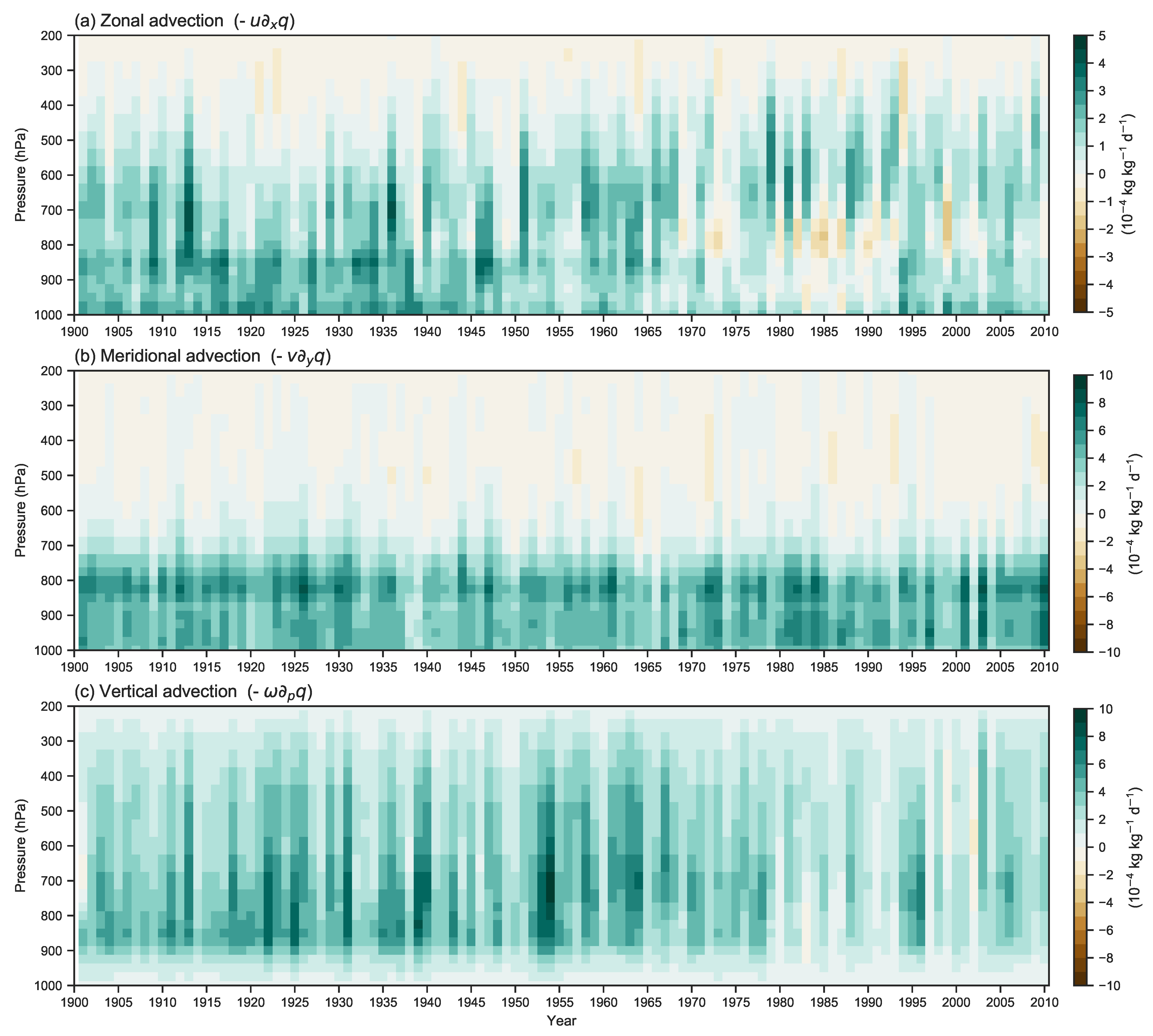Click the zonal advection colorbar

tap(1081, 174)
